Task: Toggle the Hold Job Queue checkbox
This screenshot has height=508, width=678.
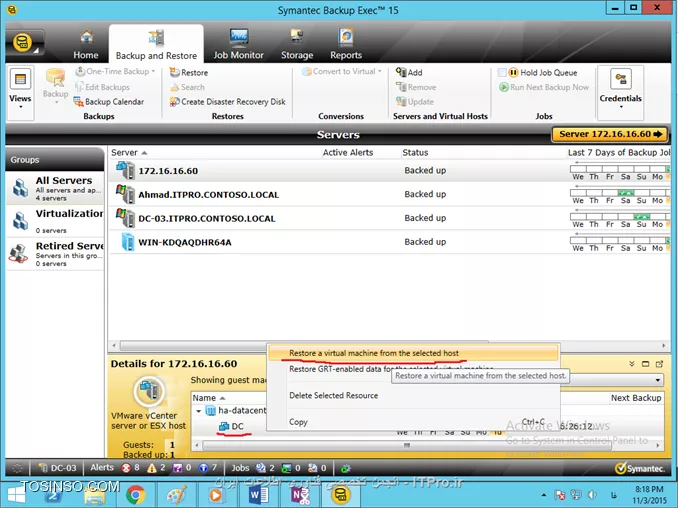Action: [x=502, y=73]
